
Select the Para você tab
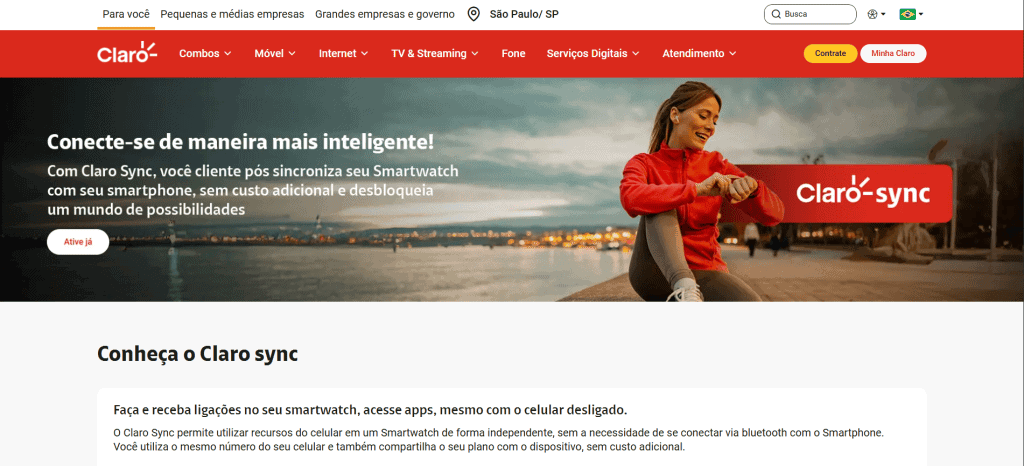tap(126, 14)
